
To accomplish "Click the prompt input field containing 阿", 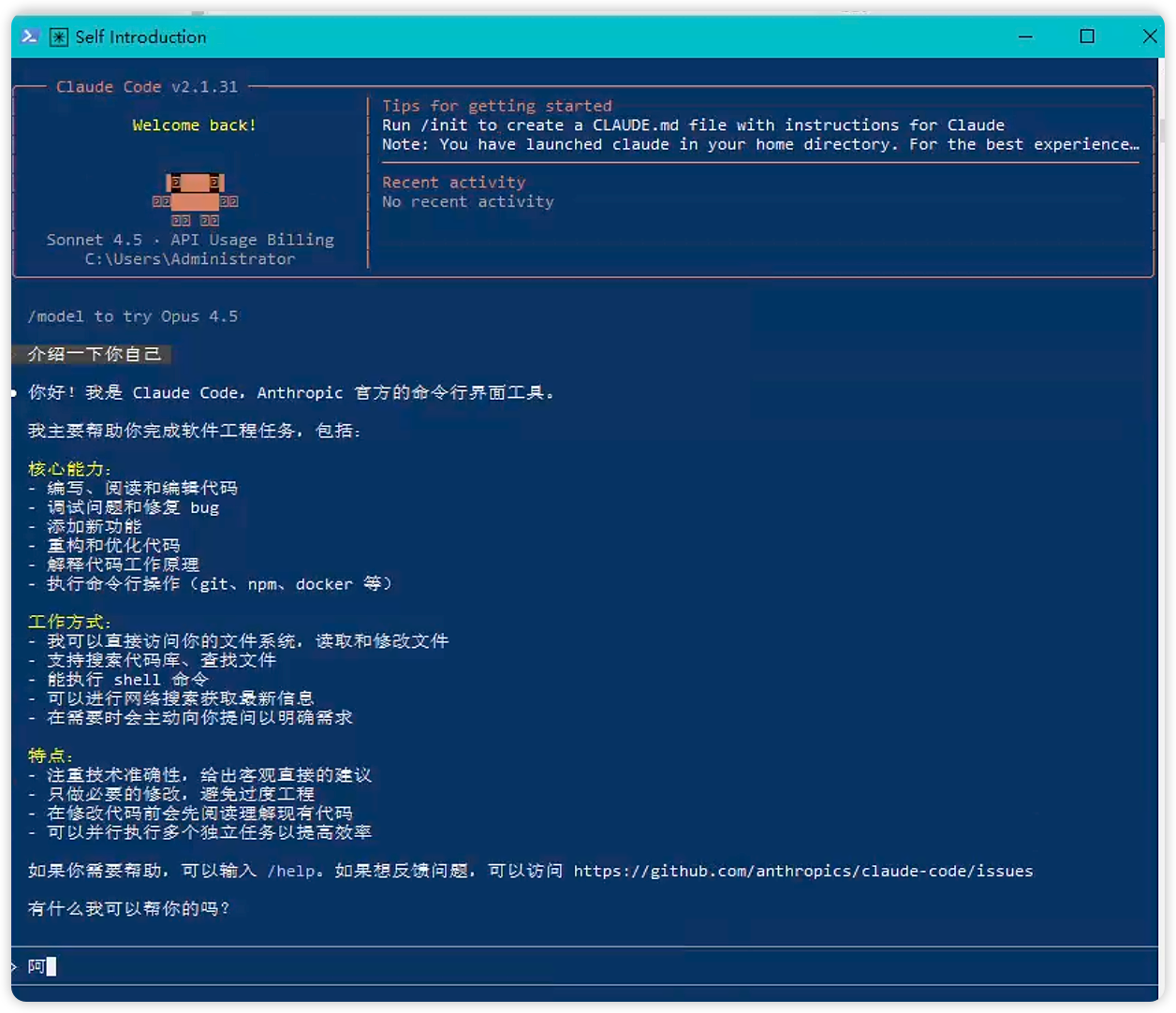I will 585,966.
